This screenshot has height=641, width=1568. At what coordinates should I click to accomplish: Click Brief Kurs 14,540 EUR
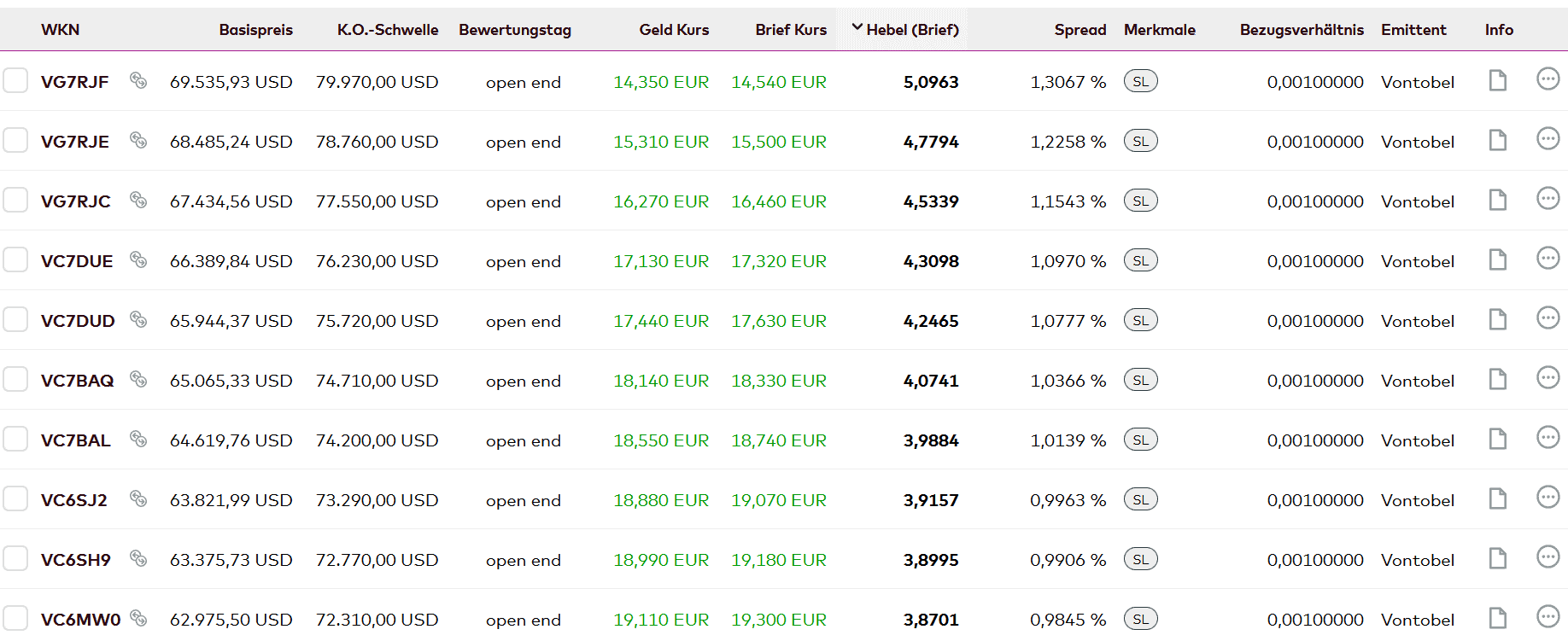click(779, 82)
